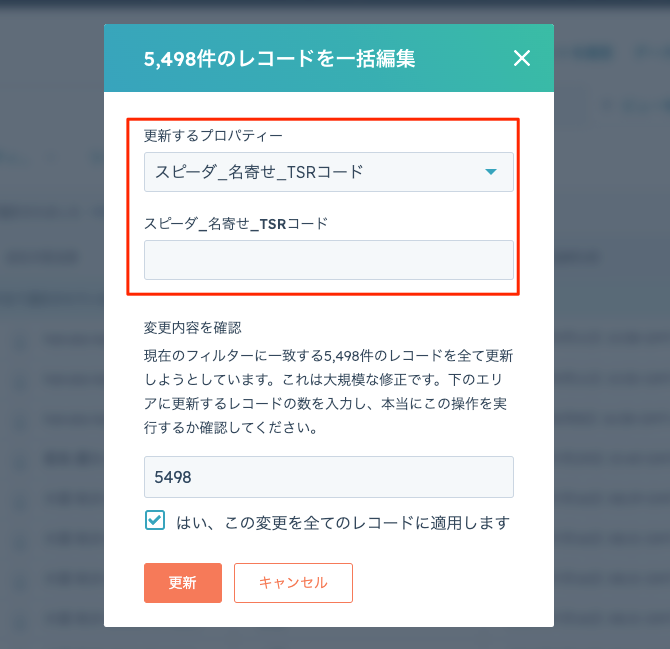This screenshot has height=649, width=670.
Task: Click the 変更内容を確認 heading
Action: 192,327
